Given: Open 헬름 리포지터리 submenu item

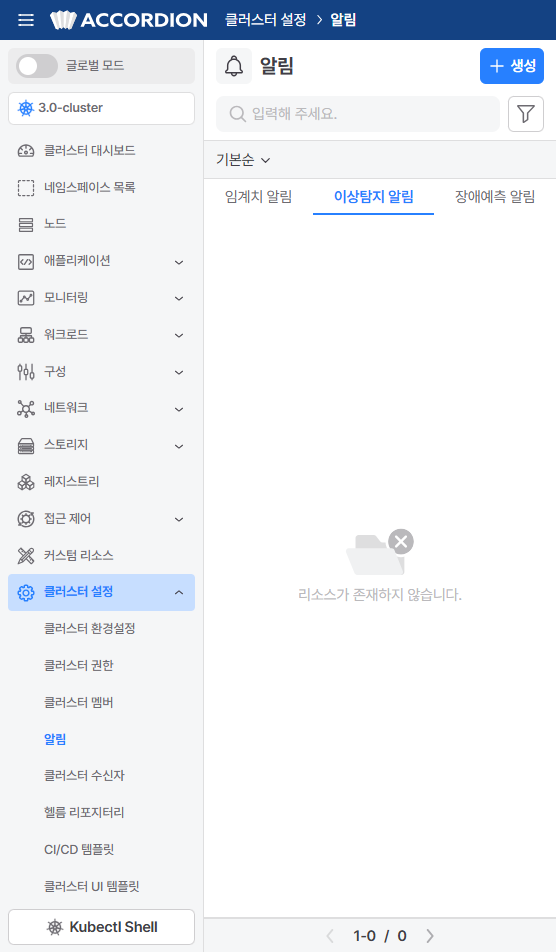Looking at the screenshot, I should [x=84, y=812].
